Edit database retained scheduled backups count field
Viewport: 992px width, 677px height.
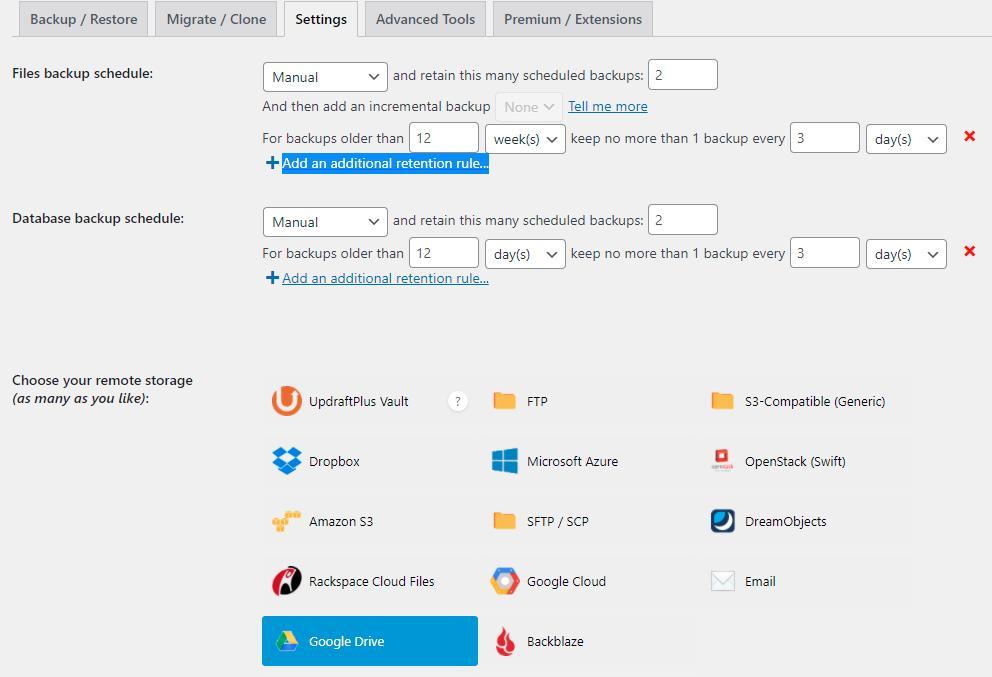coord(683,220)
